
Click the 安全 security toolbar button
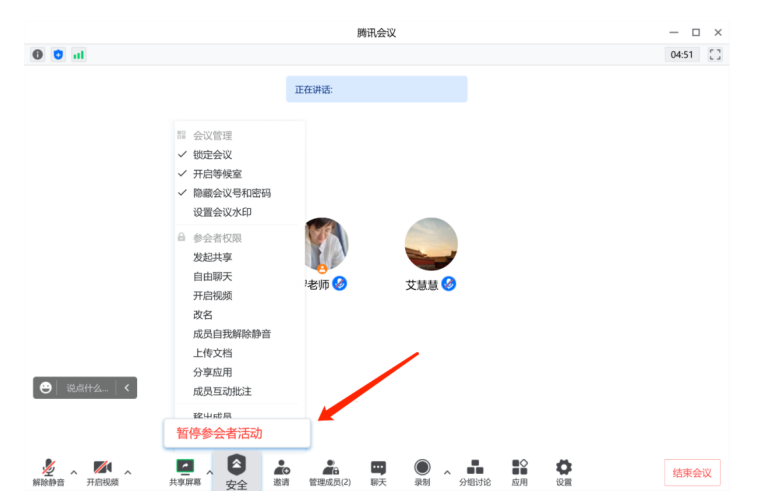237,472
